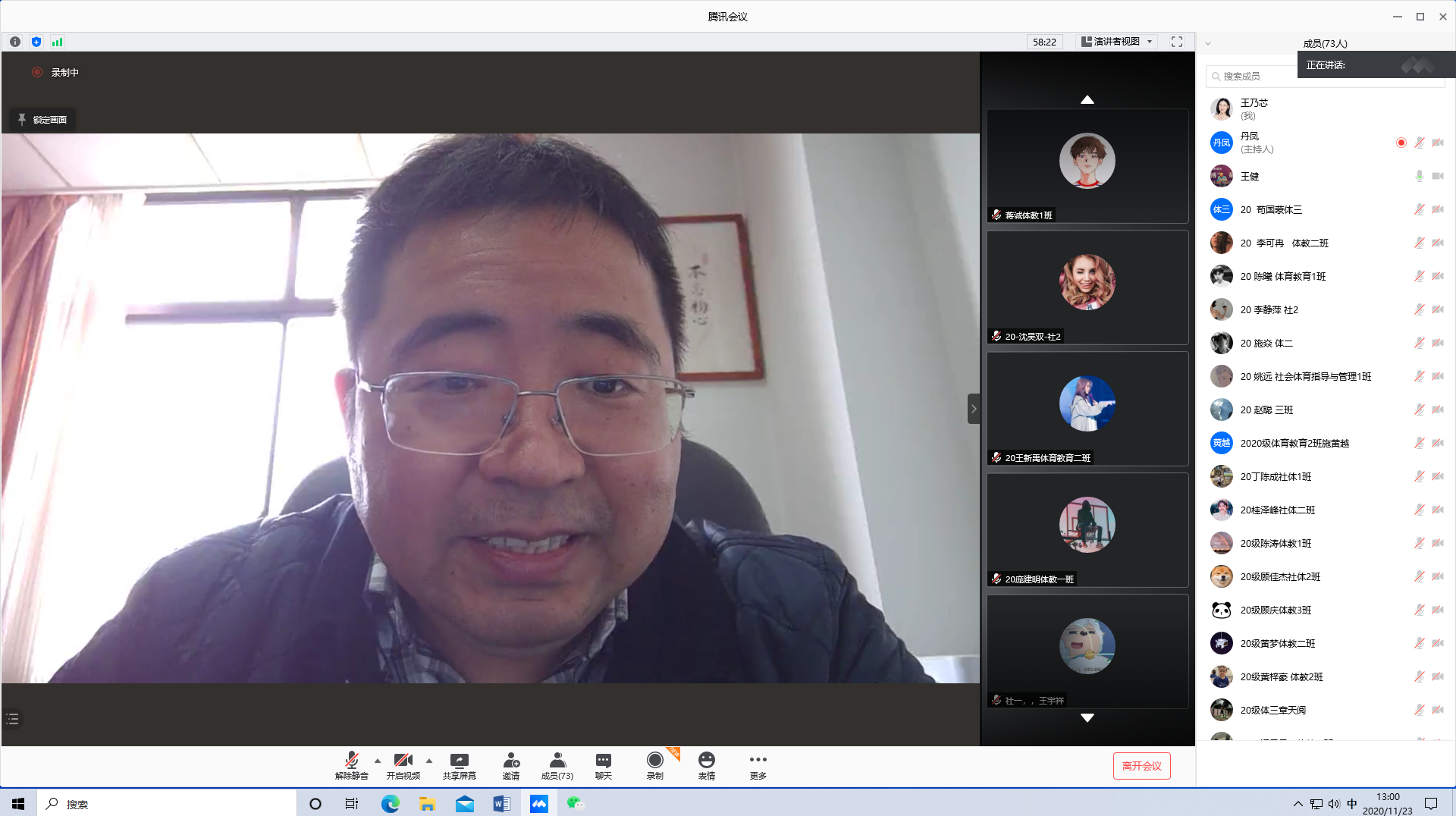Select member 2020级体育教育2班施黄越
This screenshot has height=816, width=1456.
click(x=1326, y=443)
